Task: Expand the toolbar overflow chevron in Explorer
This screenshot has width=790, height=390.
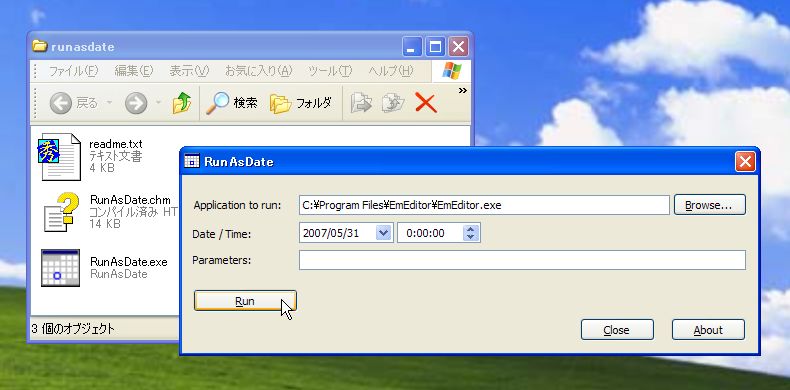Action: coord(462,91)
